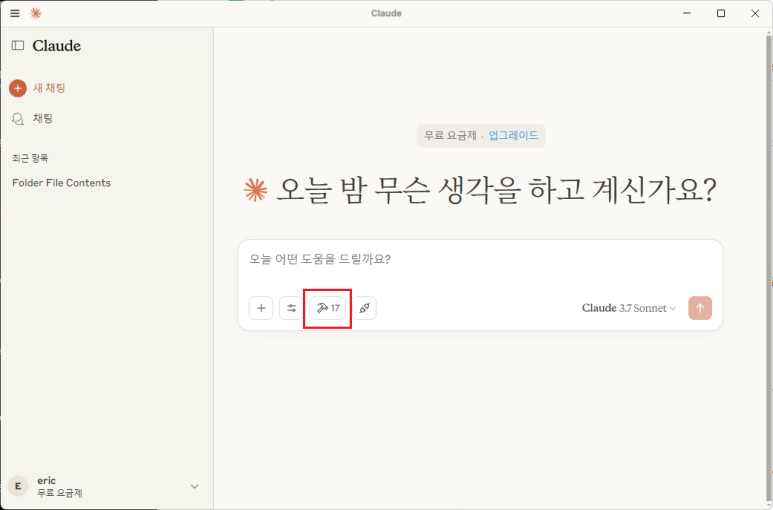Start a new chat with 새 채팅
773x510 pixels.
tap(37, 88)
